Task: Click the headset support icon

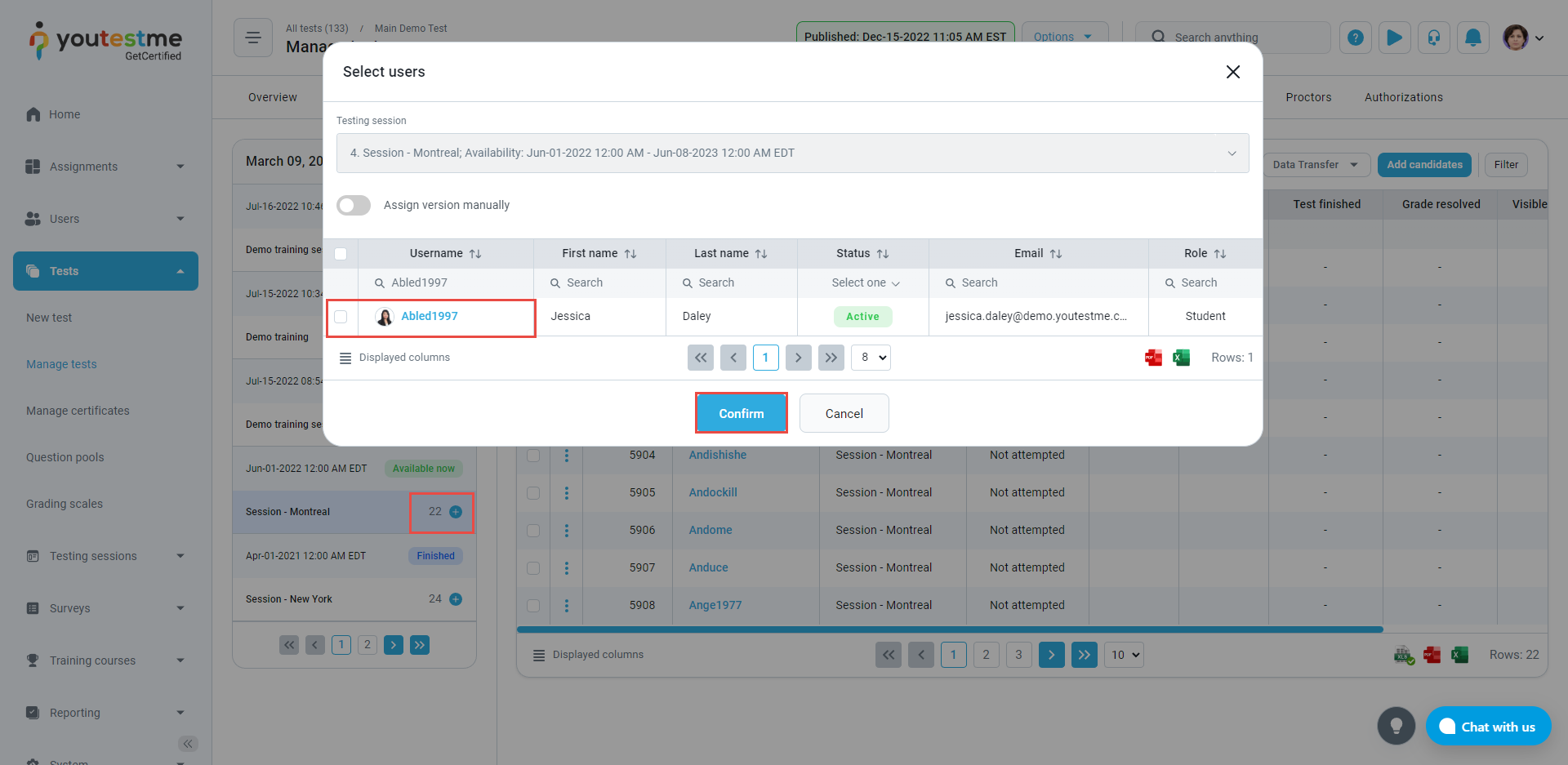Action: click(x=1433, y=38)
